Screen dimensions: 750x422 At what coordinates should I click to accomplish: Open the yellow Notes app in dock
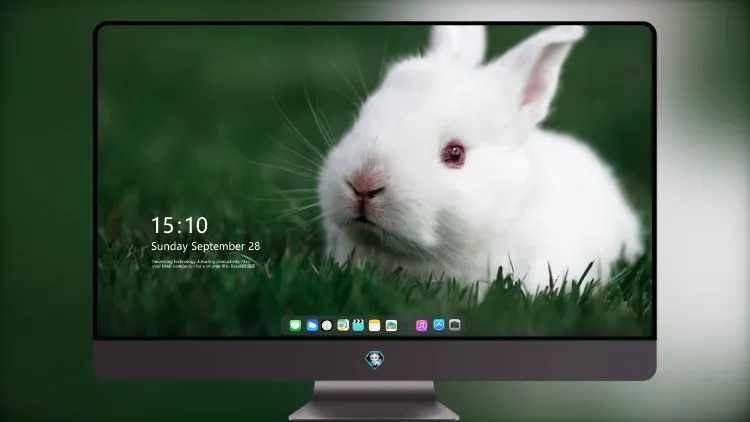point(375,325)
